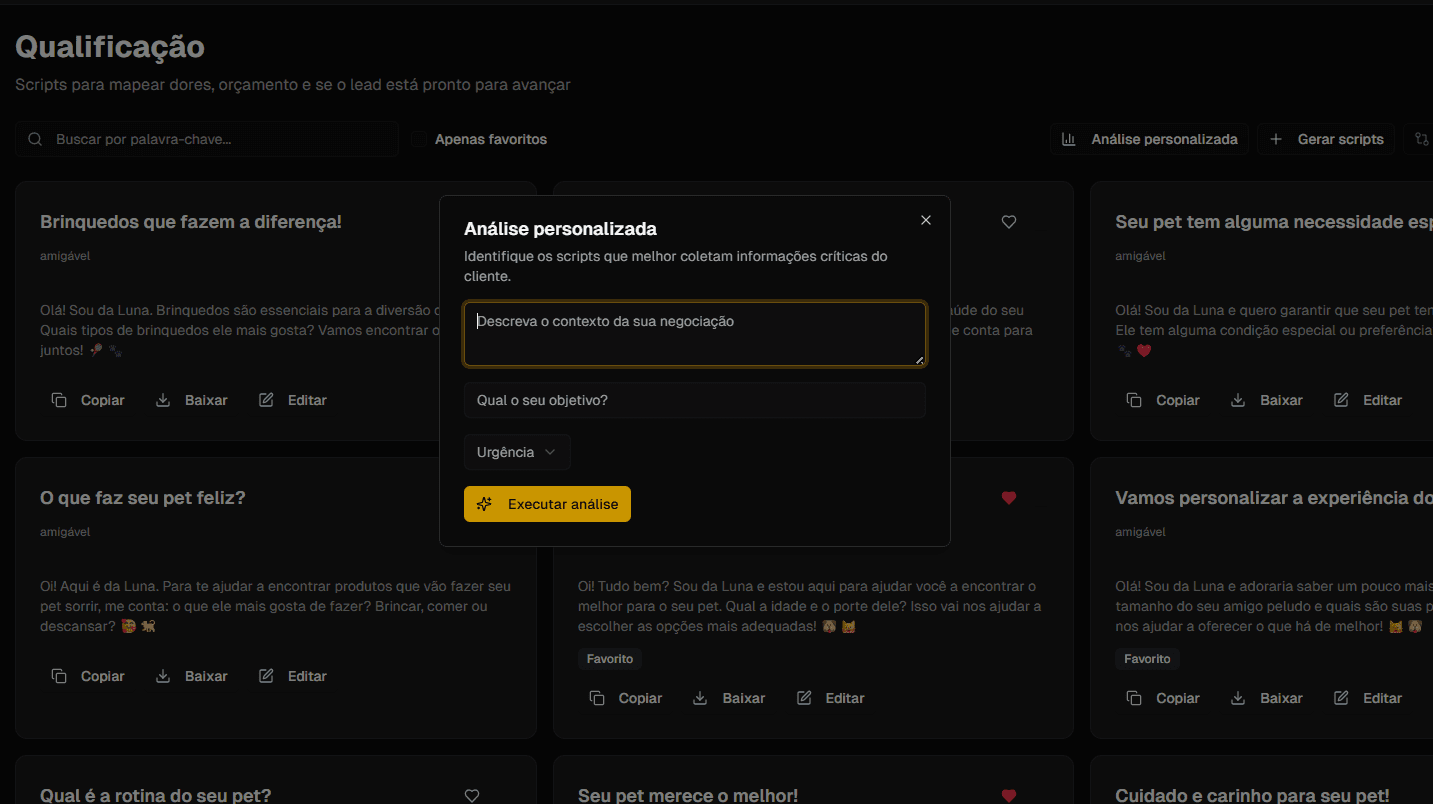Focus the 'Qual o seu objetivo?' field
The image size is (1433, 804).
[x=695, y=400]
